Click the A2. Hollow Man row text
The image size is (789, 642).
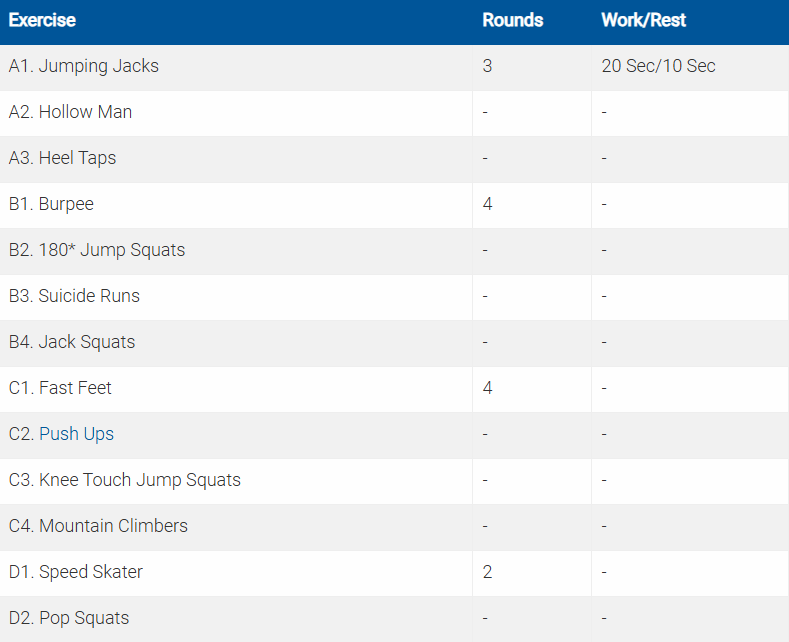70,112
